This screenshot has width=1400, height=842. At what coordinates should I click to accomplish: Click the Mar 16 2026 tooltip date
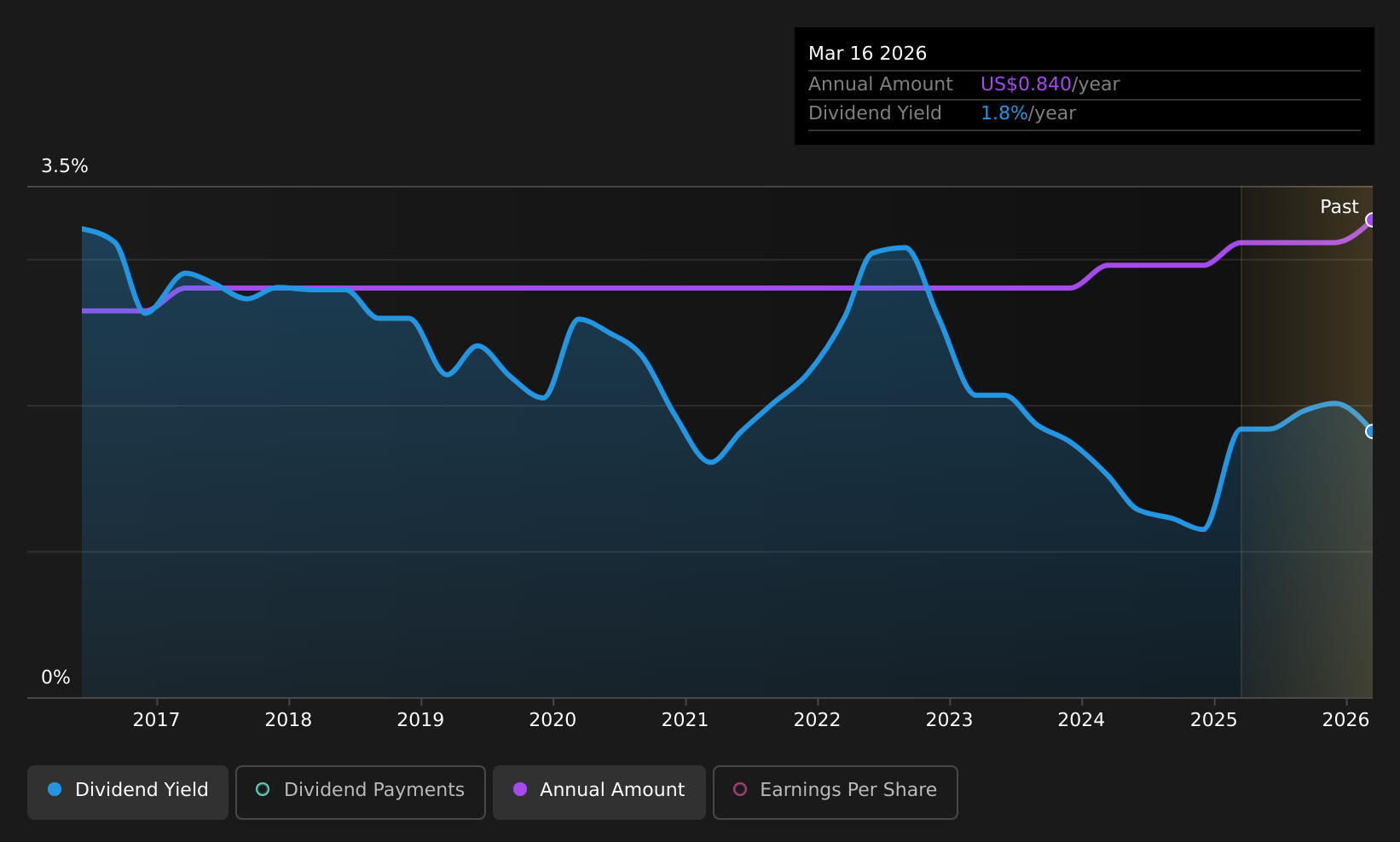(868, 54)
